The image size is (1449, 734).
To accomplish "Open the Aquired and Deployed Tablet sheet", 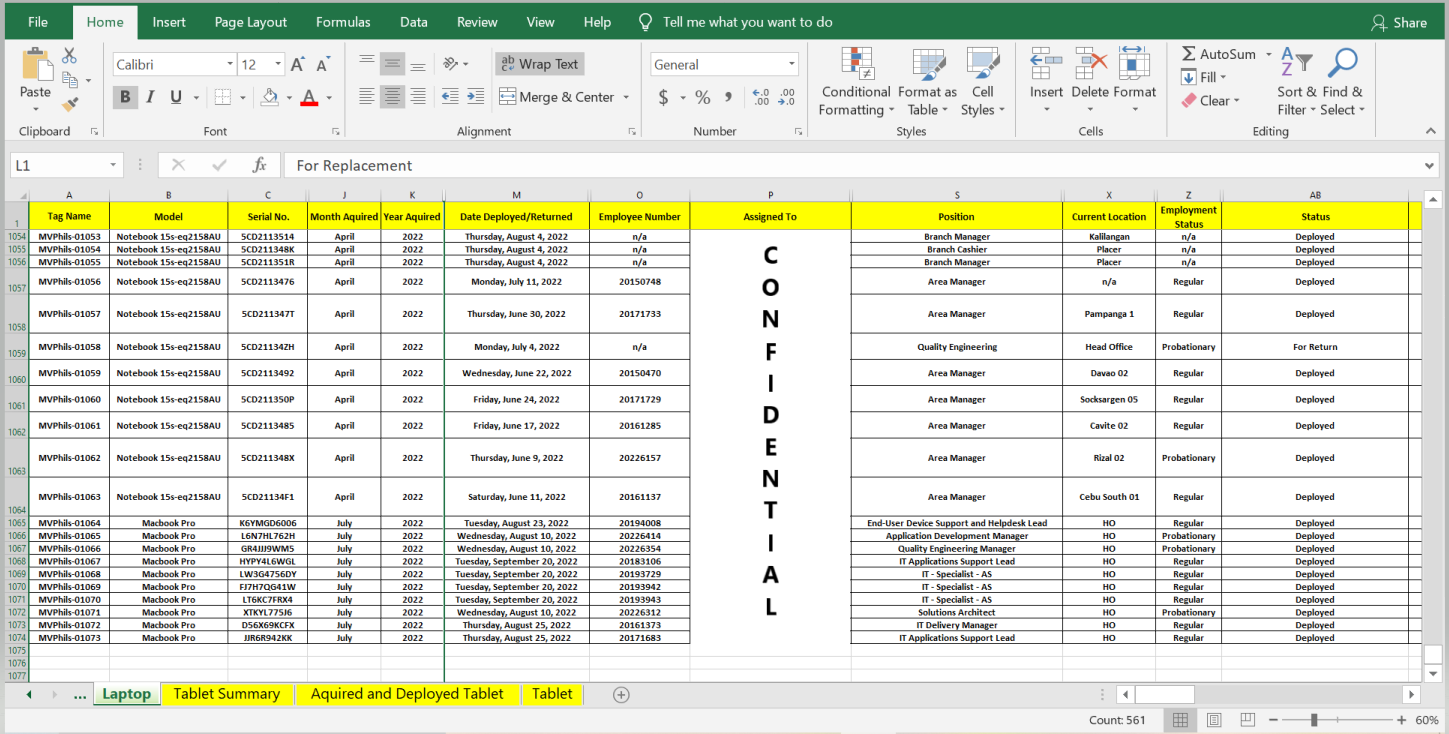I will (406, 694).
